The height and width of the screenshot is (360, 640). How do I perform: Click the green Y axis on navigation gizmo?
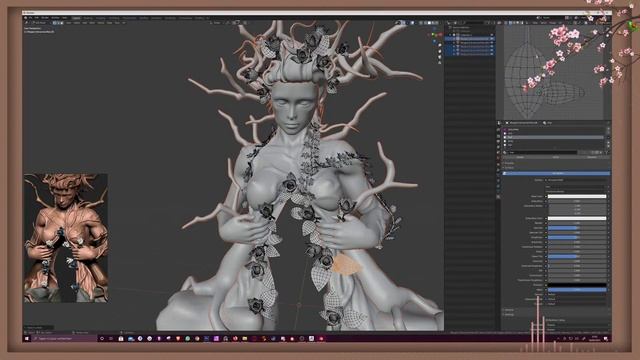coord(433,33)
